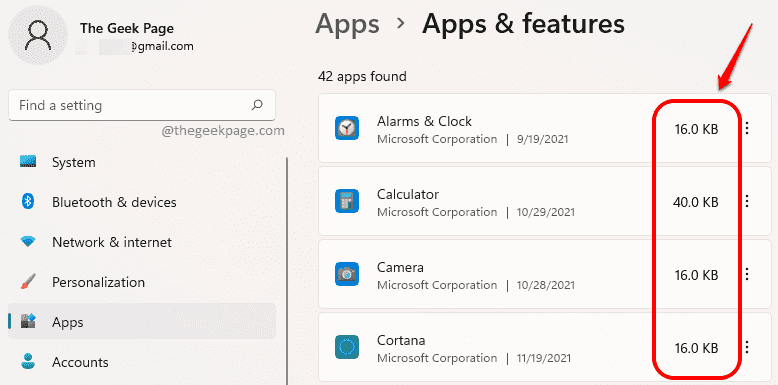Click the Accounts person icon
This screenshot has height=385, width=778.
point(28,362)
